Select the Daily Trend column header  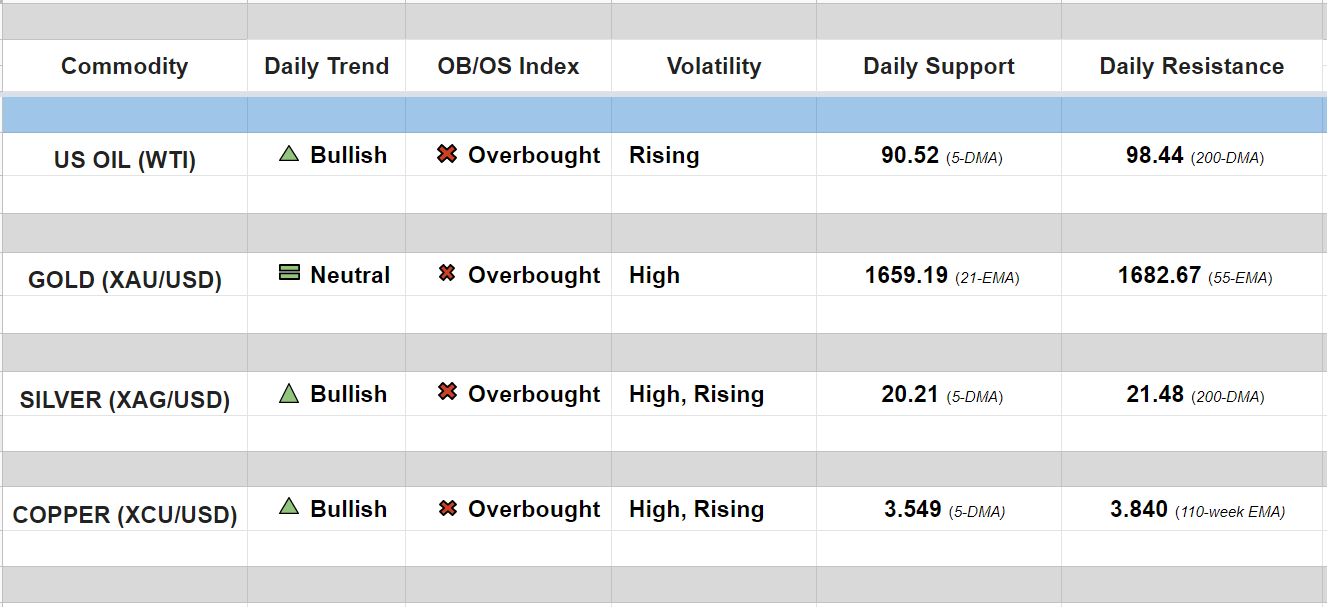[x=326, y=67]
